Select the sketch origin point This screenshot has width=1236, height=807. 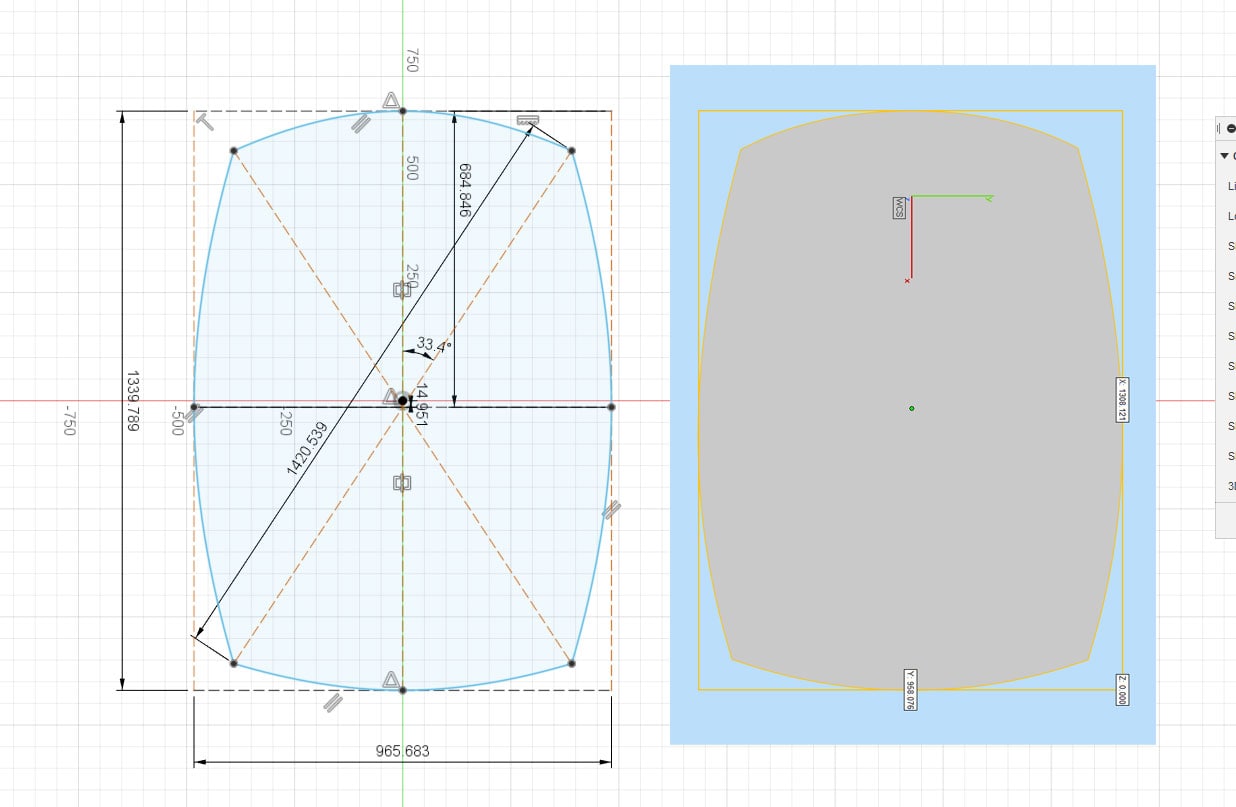point(402,401)
